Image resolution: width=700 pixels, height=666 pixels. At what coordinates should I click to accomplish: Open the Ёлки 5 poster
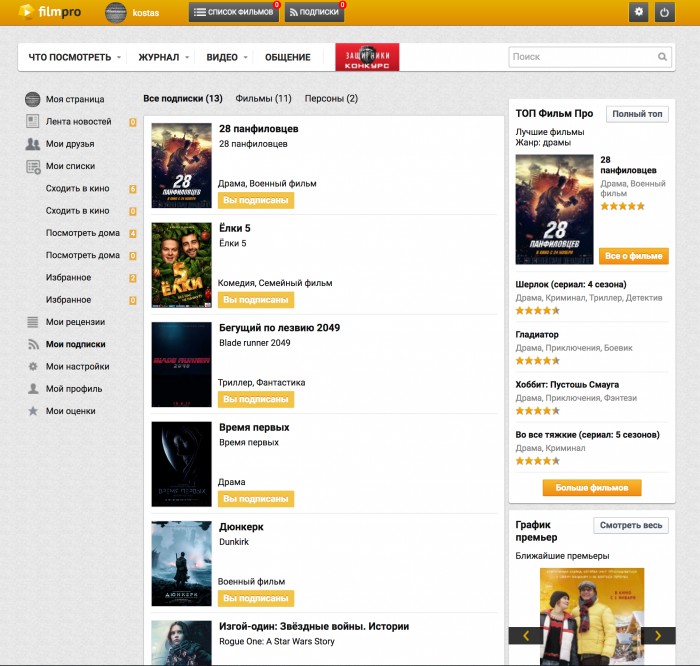[x=181, y=265]
